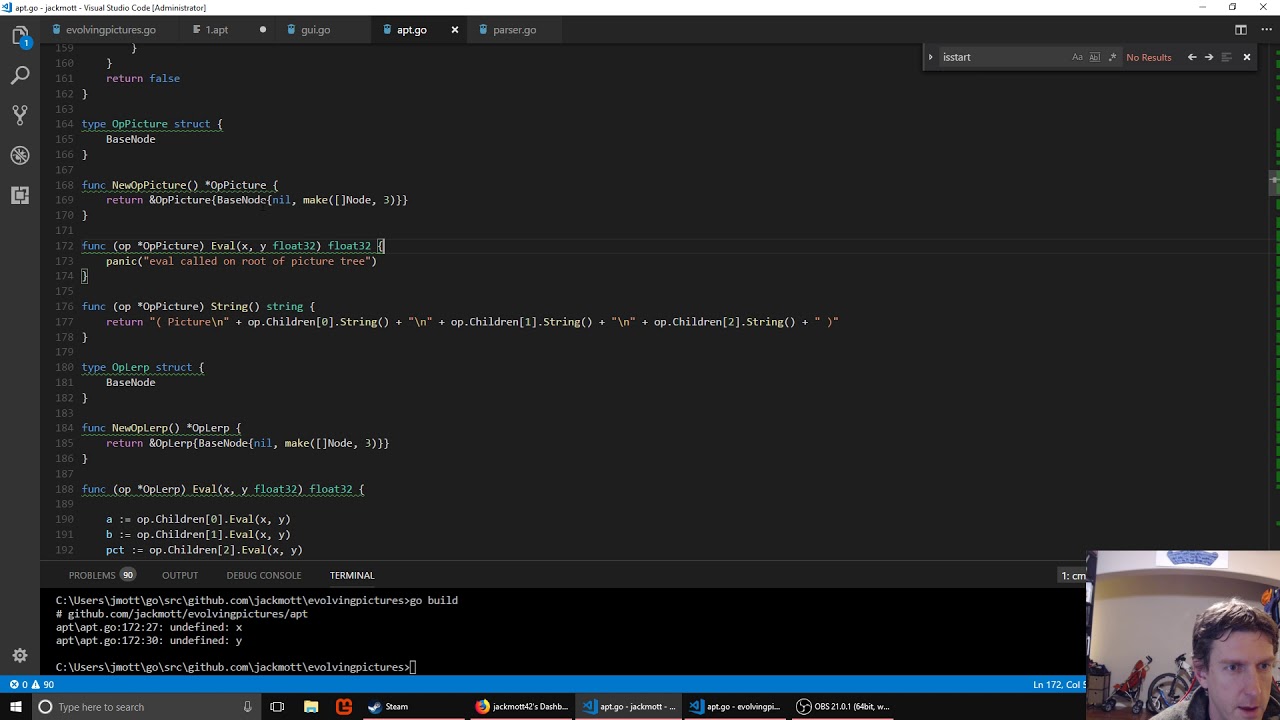The width and height of the screenshot is (1280, 720).
Task: Expand the replace field in find widget
Action: coord(930,57)
